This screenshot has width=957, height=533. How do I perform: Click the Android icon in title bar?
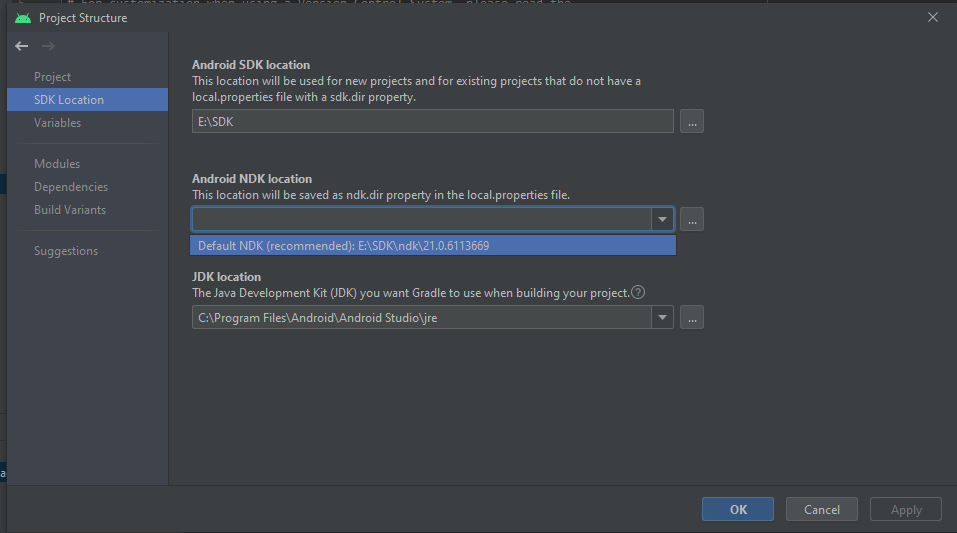click(23, 18)
